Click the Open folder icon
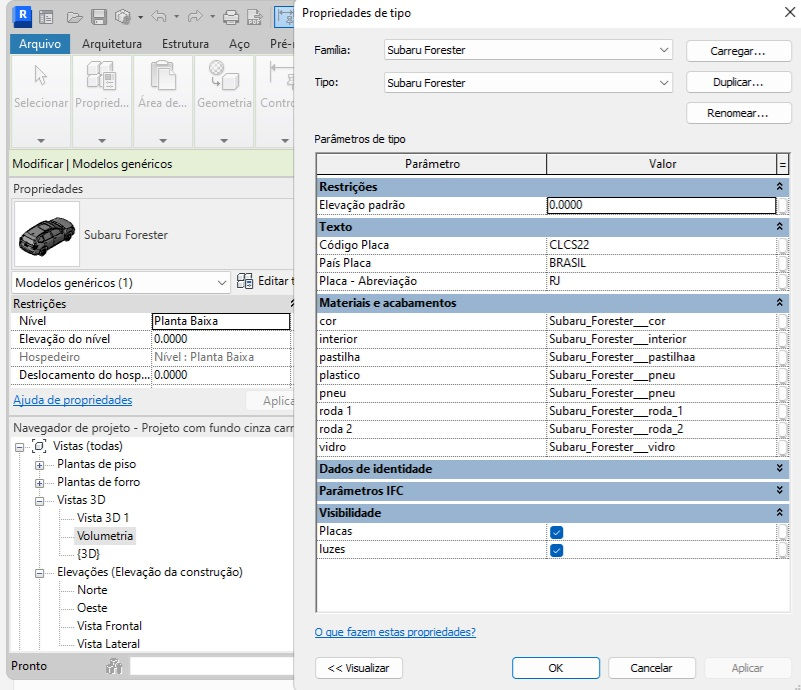801x690 pixels. click(x=74, y=17)
